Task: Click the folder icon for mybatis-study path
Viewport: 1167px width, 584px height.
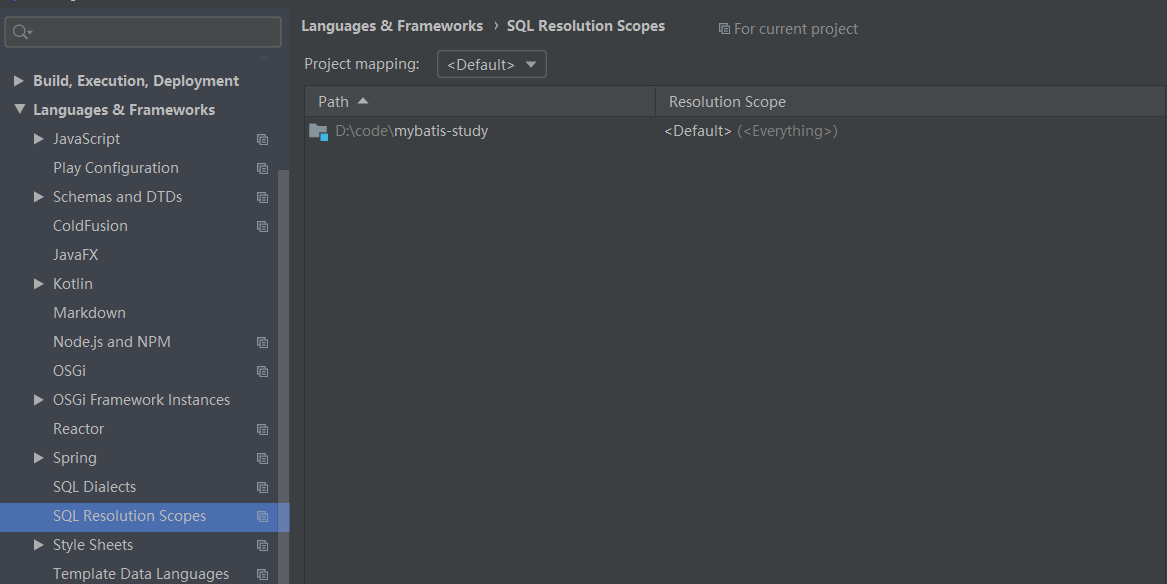Action: tap(319, 132)
